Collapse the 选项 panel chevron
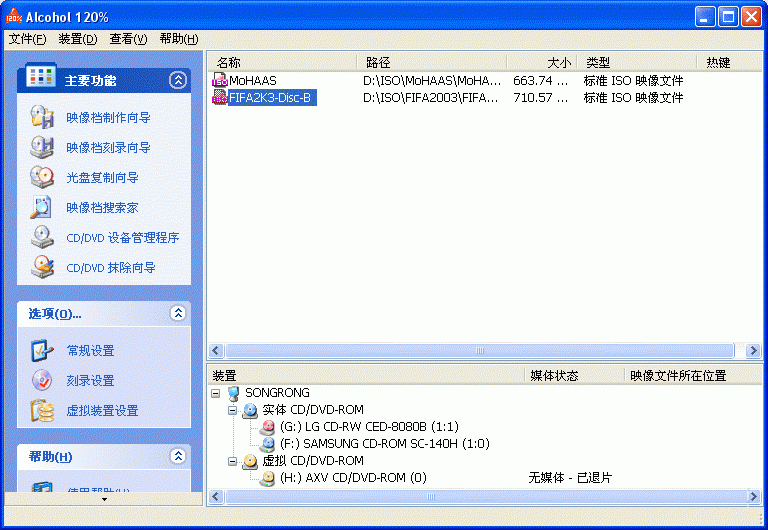 coord(178,313)
